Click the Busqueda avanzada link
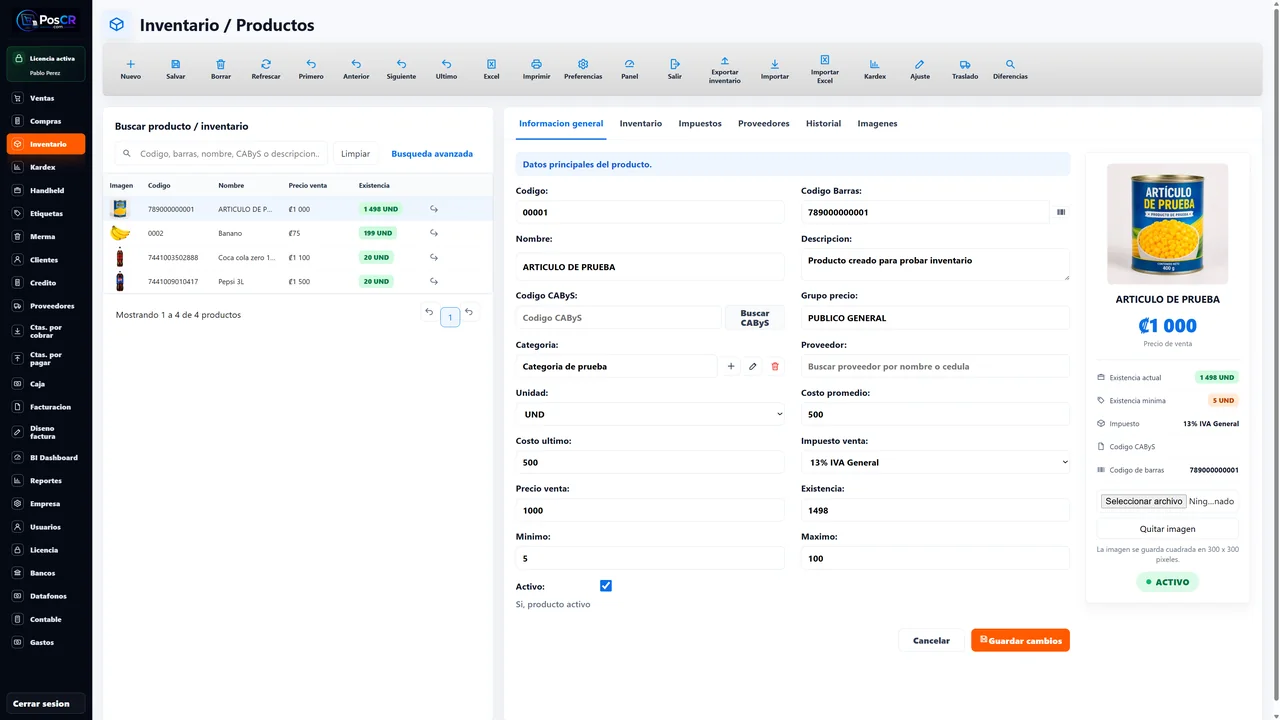This screenshot has width=1280, height=720. 432,154
